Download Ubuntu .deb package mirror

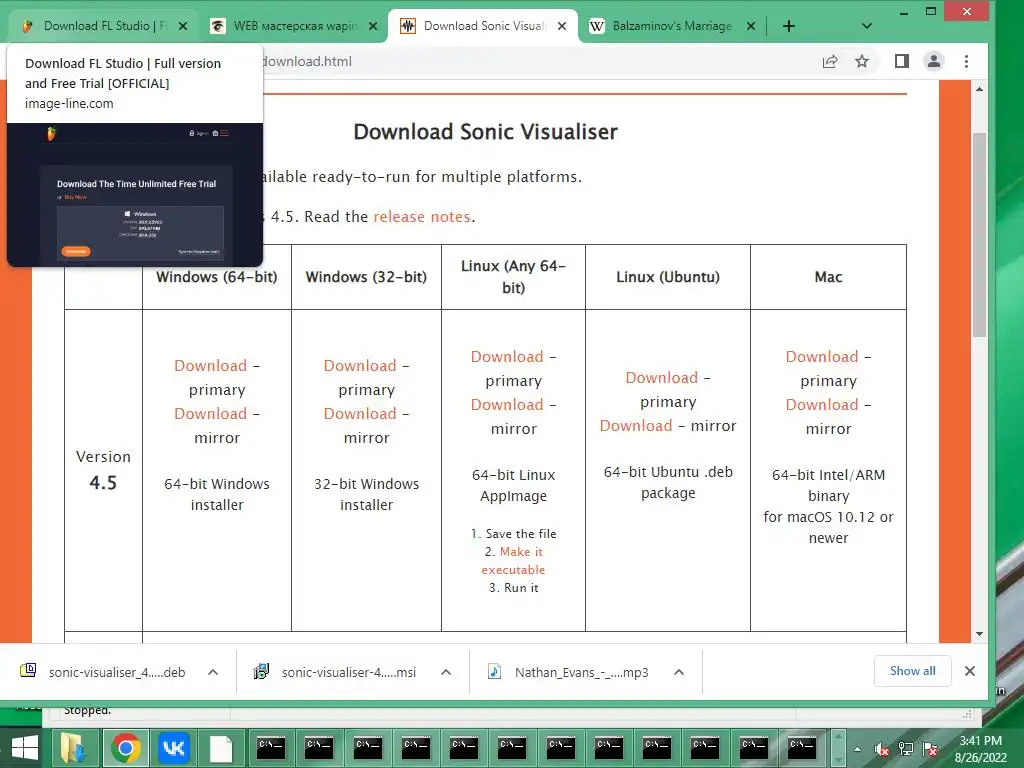[x=636, y=426]
